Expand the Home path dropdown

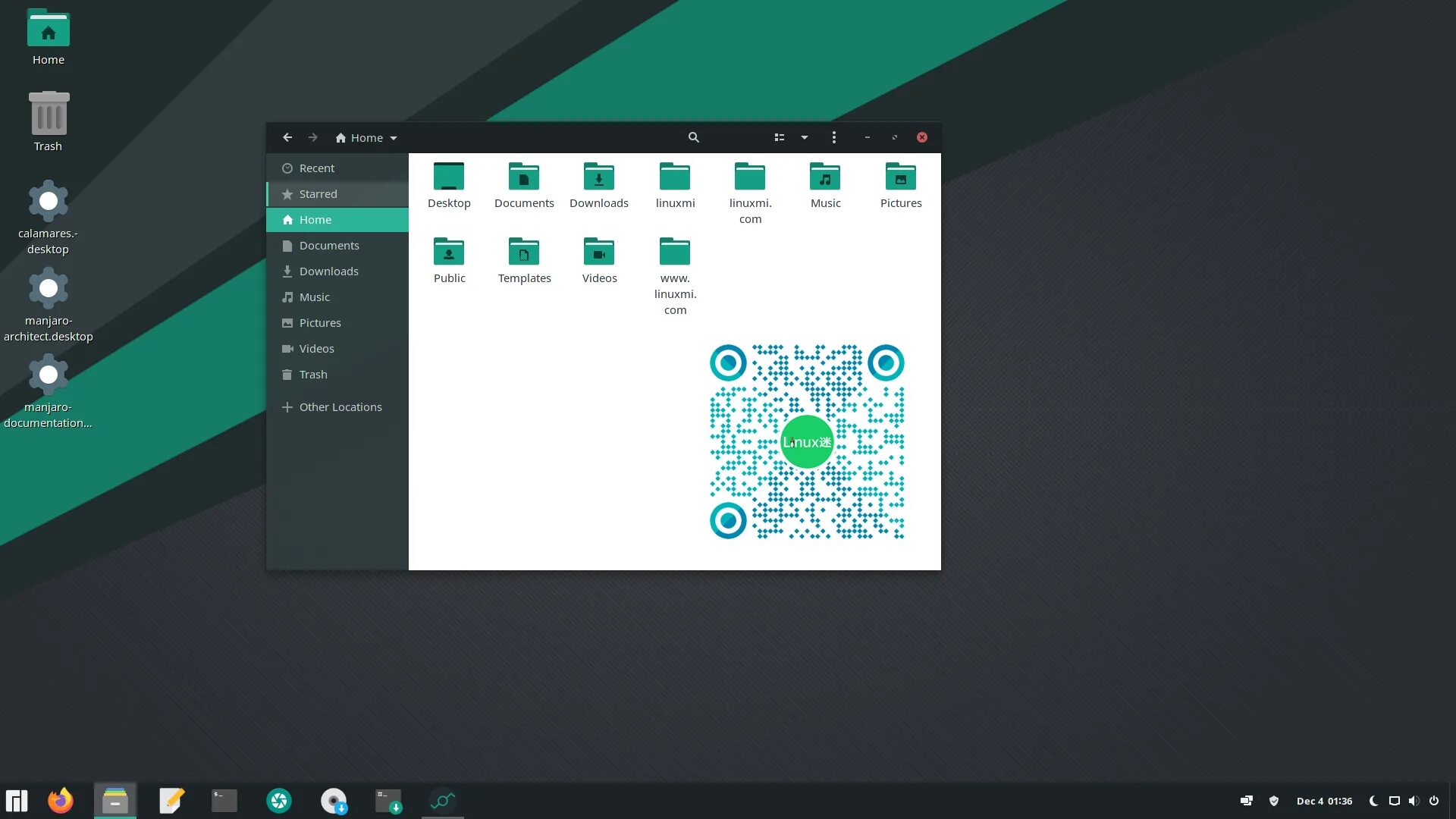(x=394, y=138)
